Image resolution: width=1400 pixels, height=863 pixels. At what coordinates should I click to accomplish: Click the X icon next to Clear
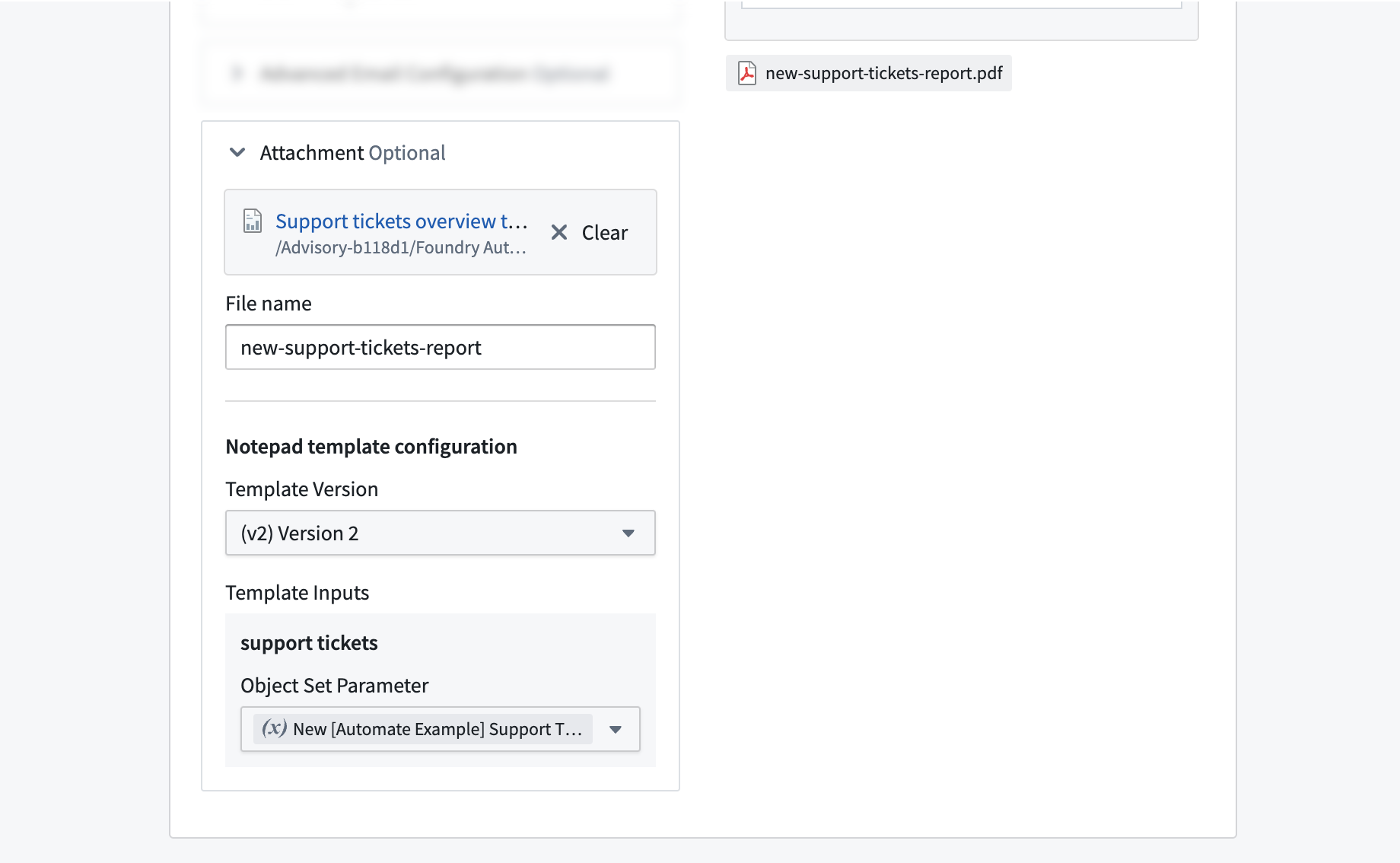[559, 232]
